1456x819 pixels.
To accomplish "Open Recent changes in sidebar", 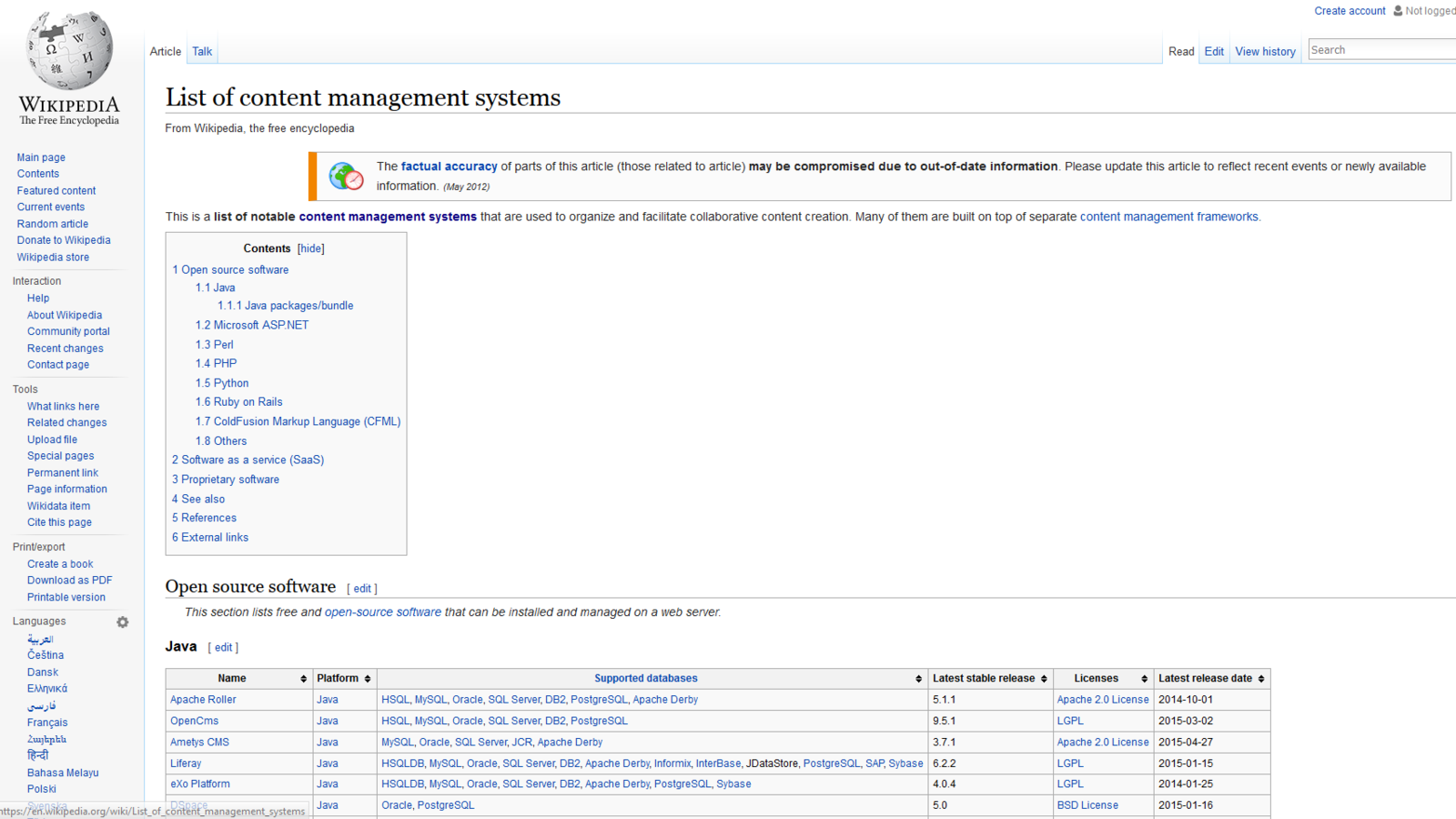I will [66, 349].
